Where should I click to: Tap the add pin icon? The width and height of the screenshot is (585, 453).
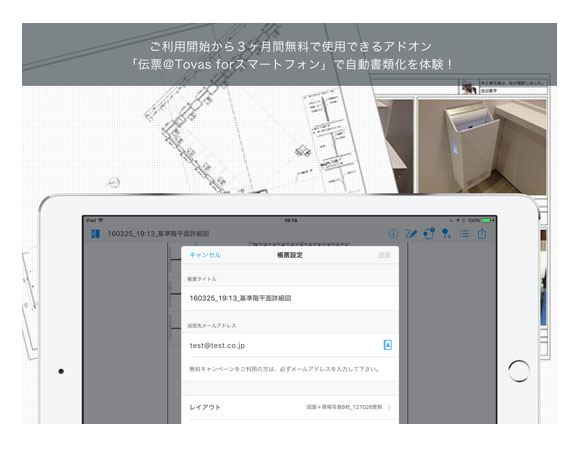point(446,234)
